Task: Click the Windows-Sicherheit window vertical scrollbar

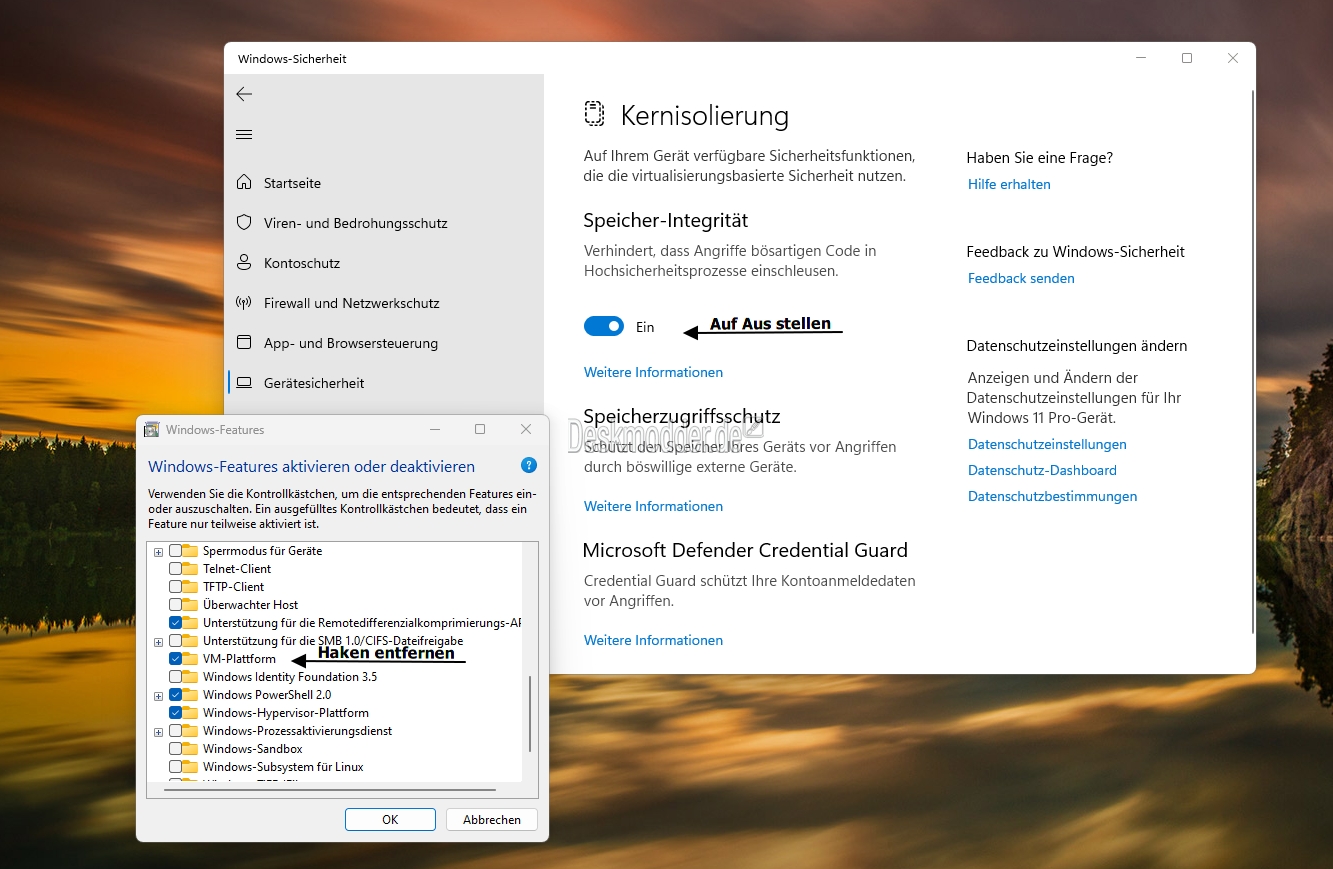Action: 1253,362
